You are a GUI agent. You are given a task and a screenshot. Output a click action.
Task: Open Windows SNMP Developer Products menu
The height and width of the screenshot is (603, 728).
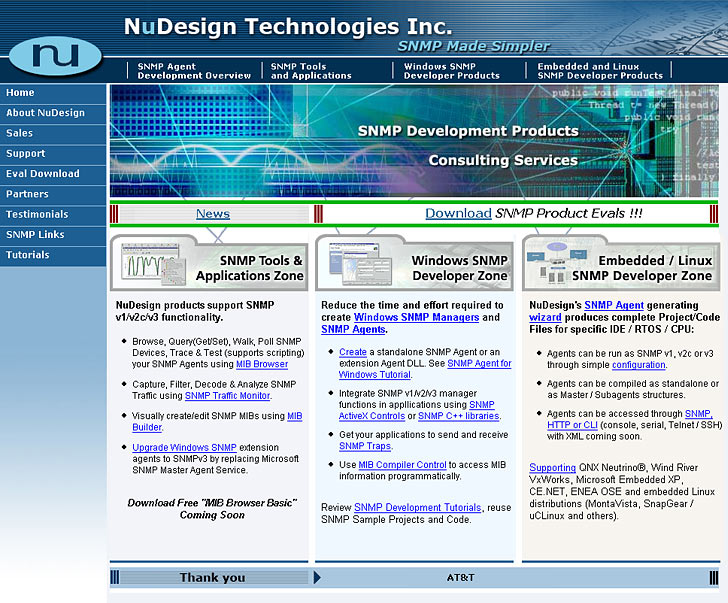point(451,71)
